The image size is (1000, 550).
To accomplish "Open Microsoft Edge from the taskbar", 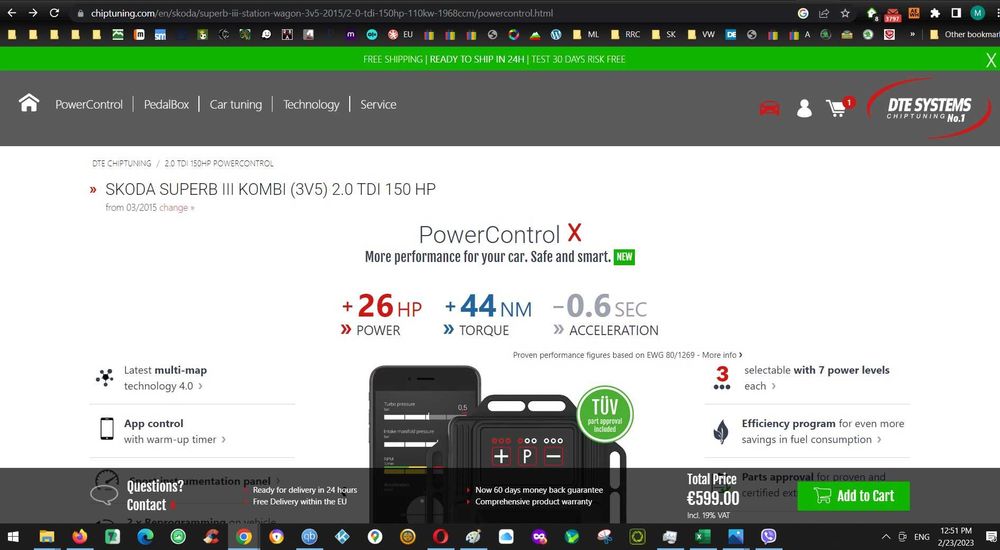I will tap(145, 537).
